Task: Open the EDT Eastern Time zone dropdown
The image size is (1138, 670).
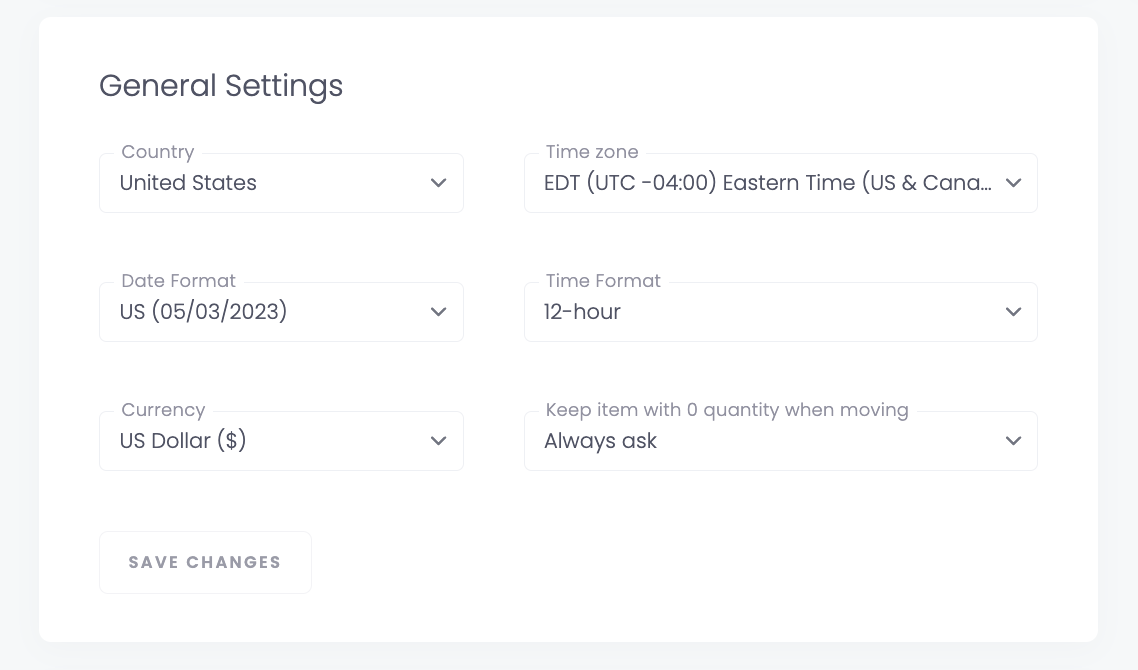Action: 781,183
